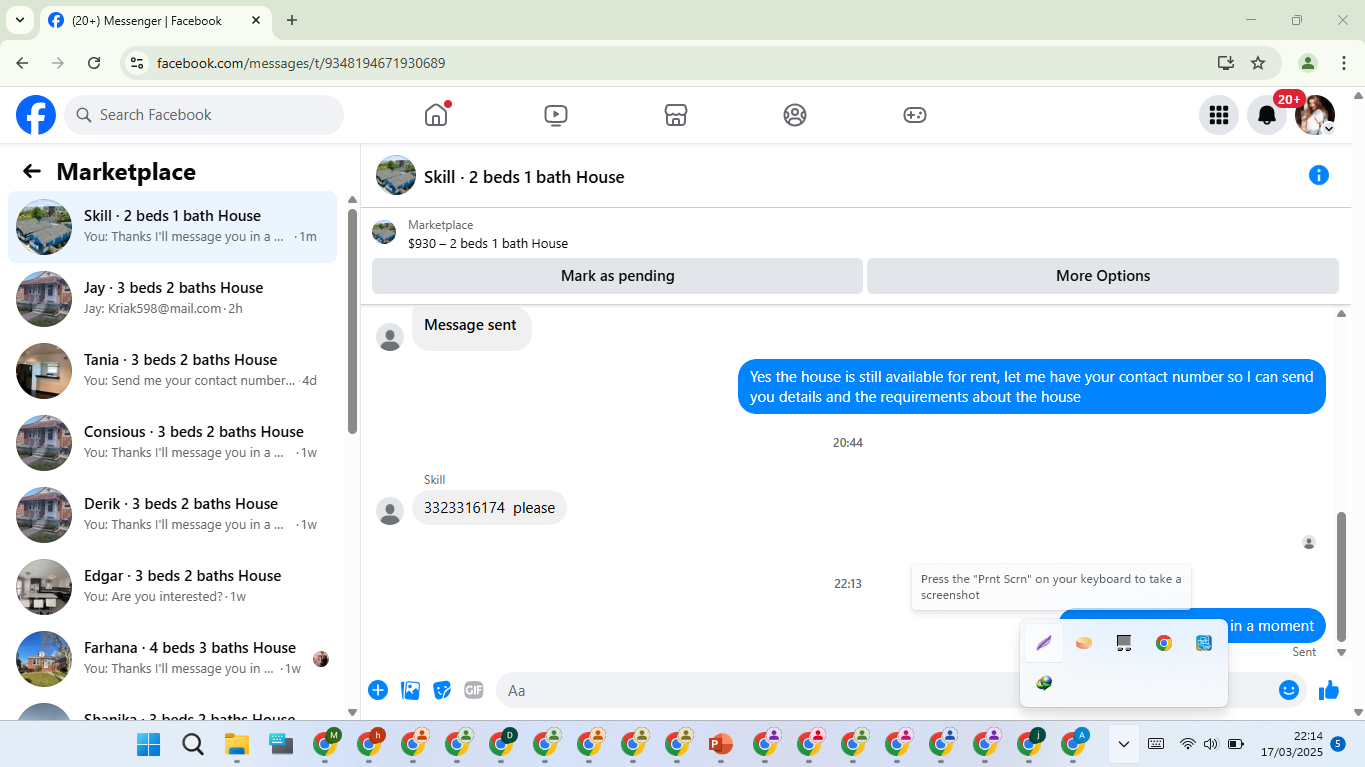Open the GIF picker

pyautogui.click(x=474, y=690)
